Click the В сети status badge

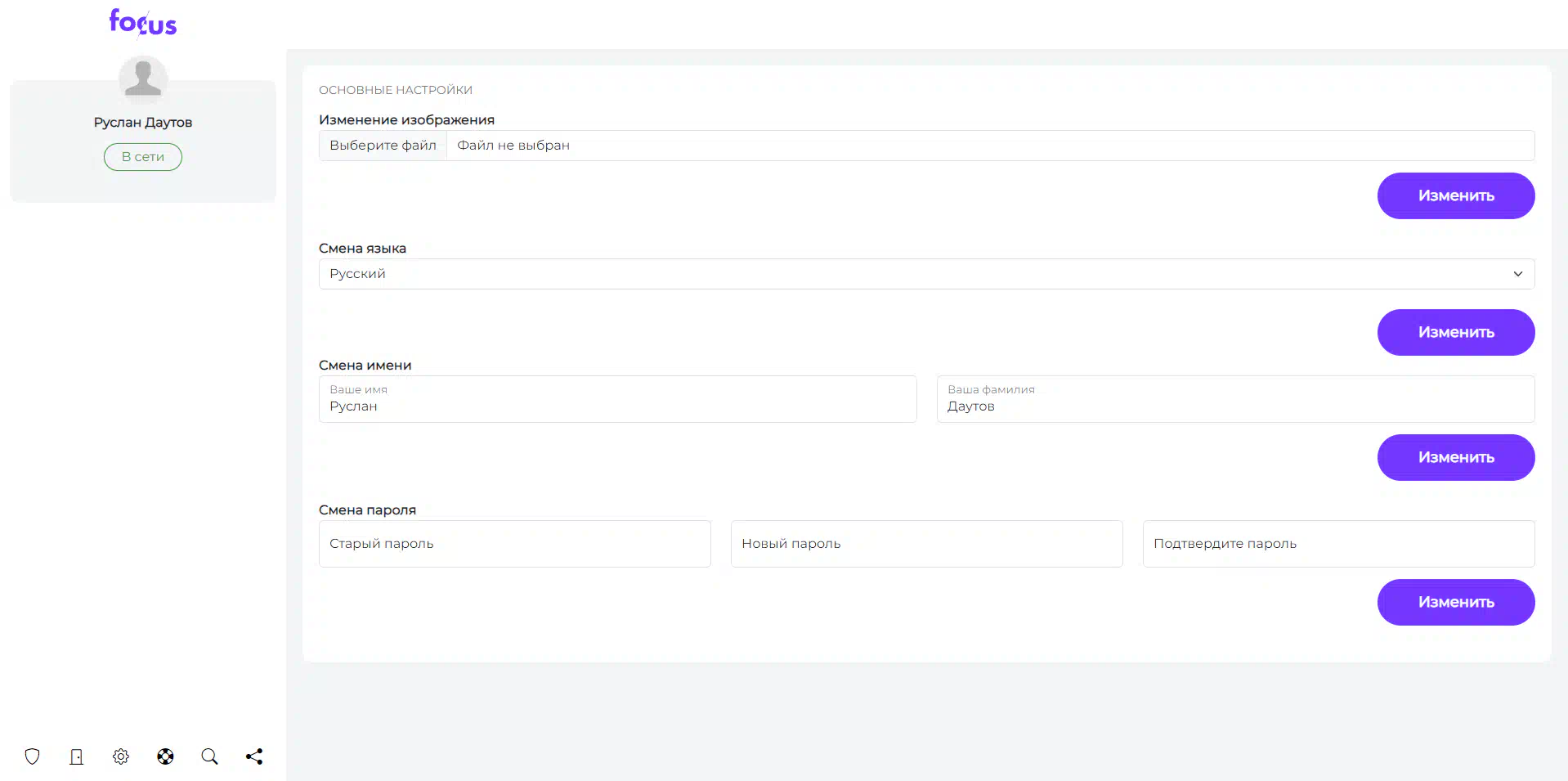143,157
